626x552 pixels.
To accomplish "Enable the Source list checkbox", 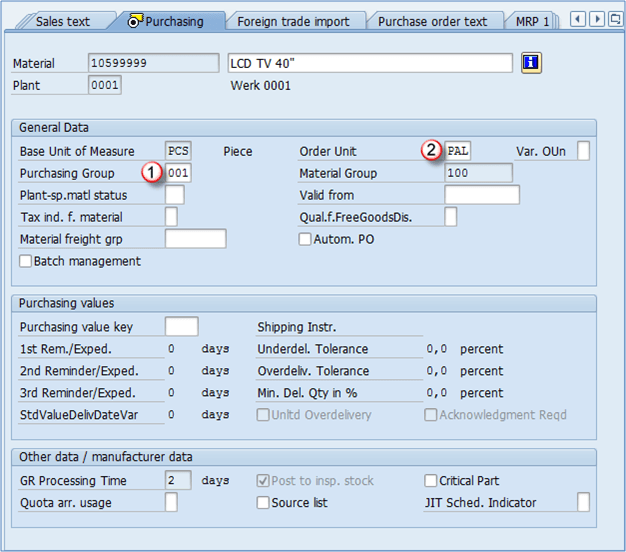I will click(264, 503).
